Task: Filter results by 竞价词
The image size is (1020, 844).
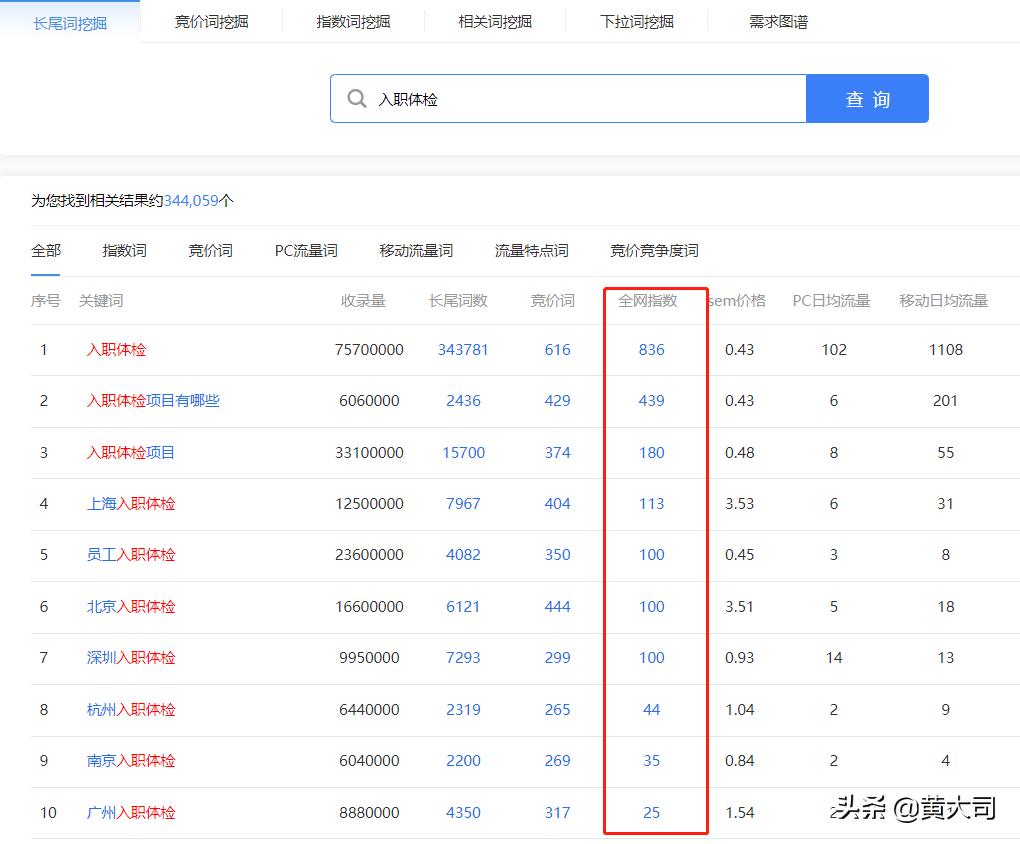Action: pos(209,250)
